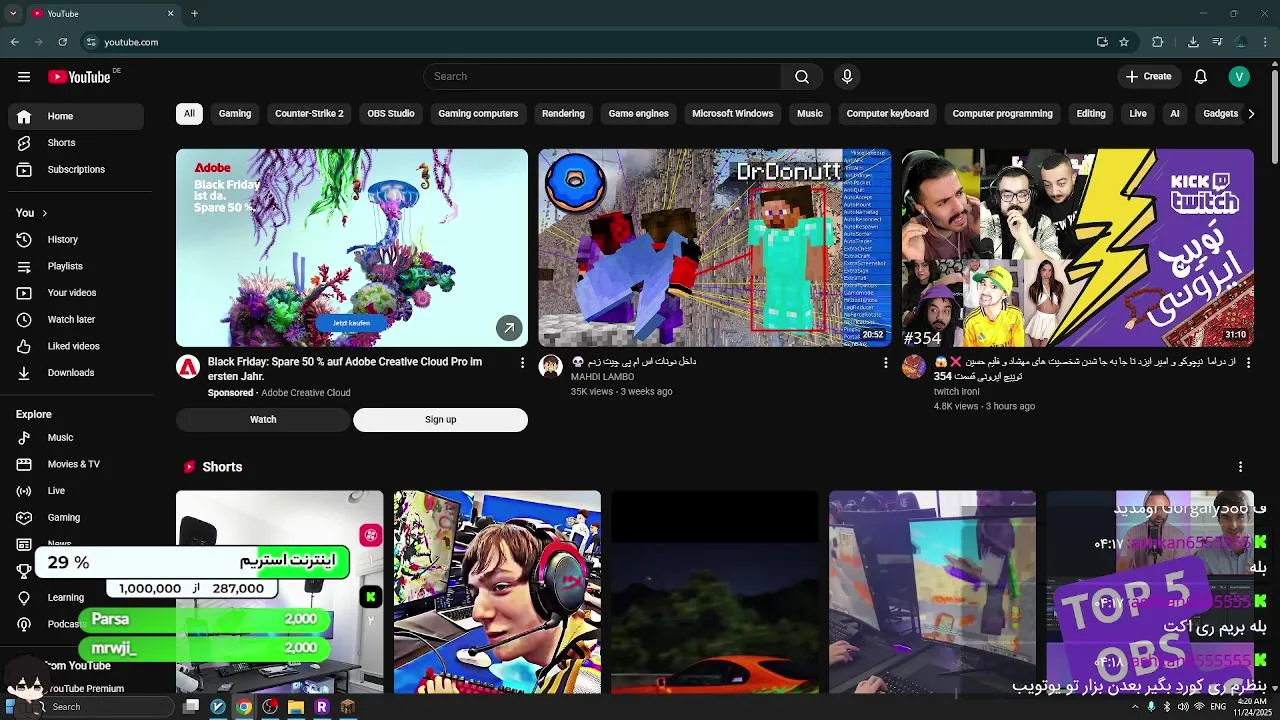Reload the page in Chrome
This screenshot has width=1280, height=720.
click(63, 42)
